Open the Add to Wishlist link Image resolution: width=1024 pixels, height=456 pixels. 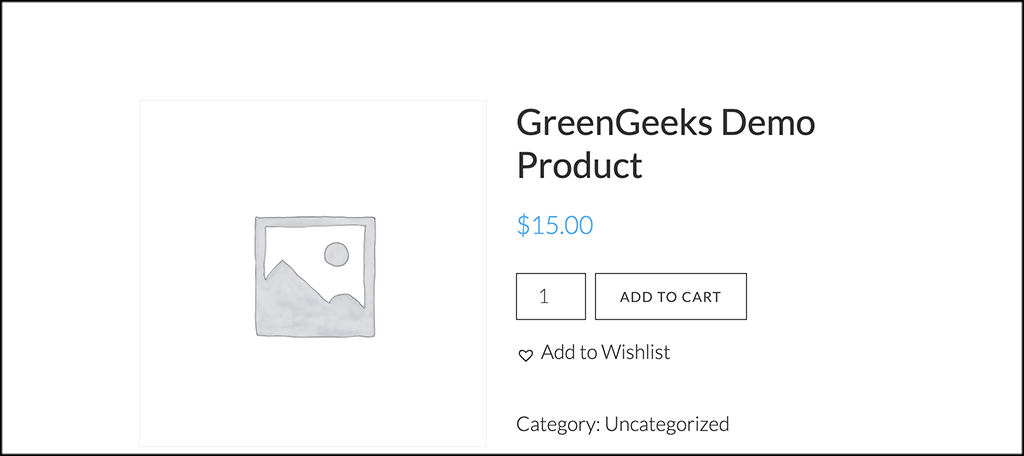(605, 352)
